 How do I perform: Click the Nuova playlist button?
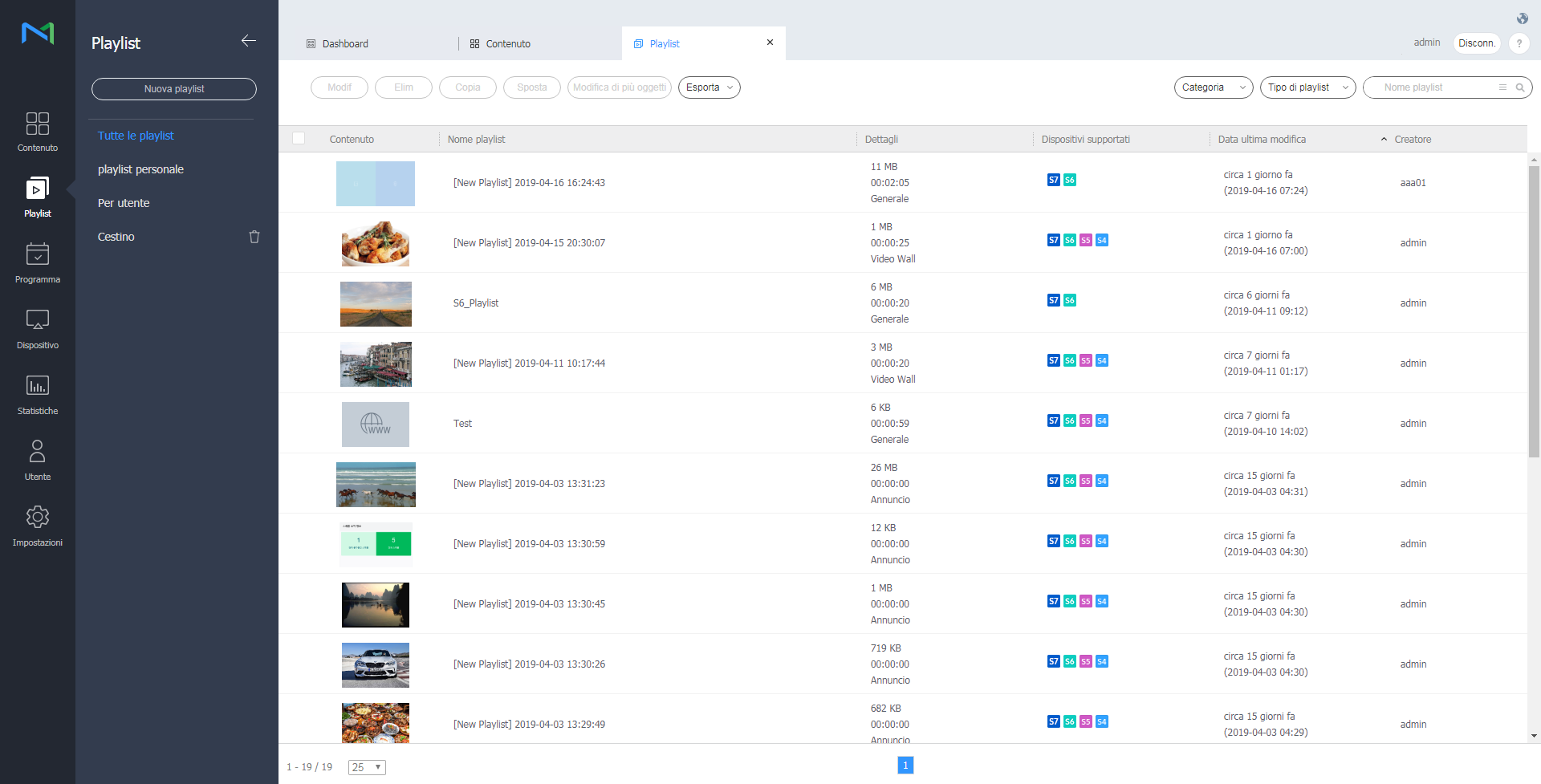pyautogui.click(x=174, y=89)
